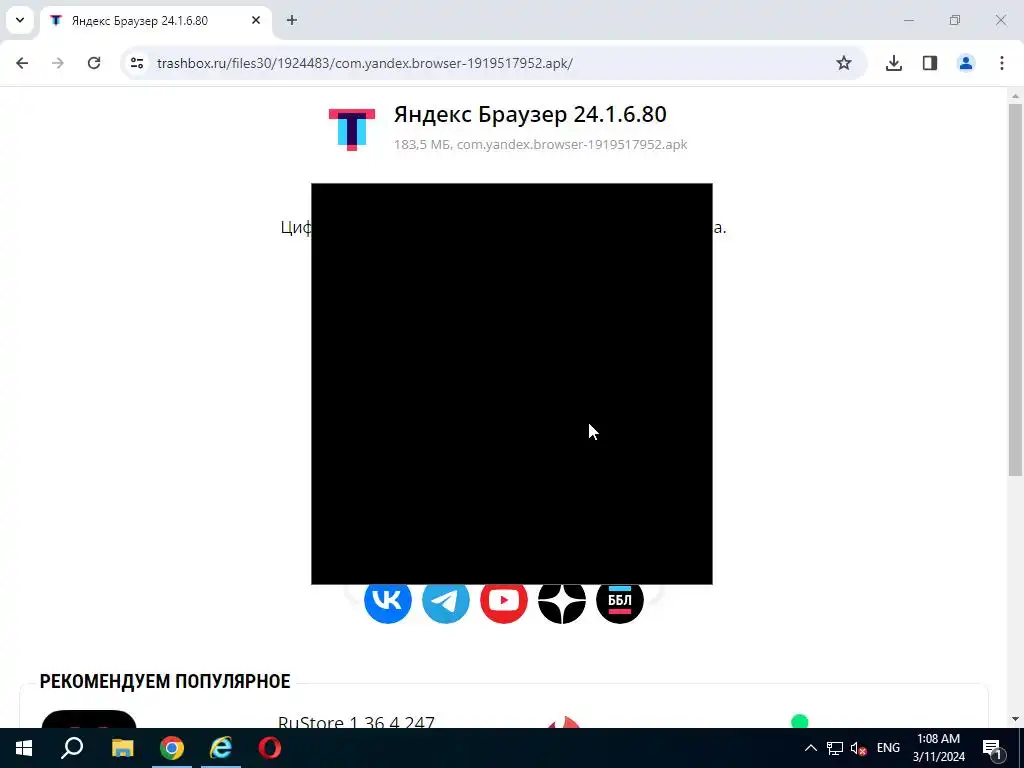
Task: Click the scrollbar up arrow
Action: [x=1015, y=95]
